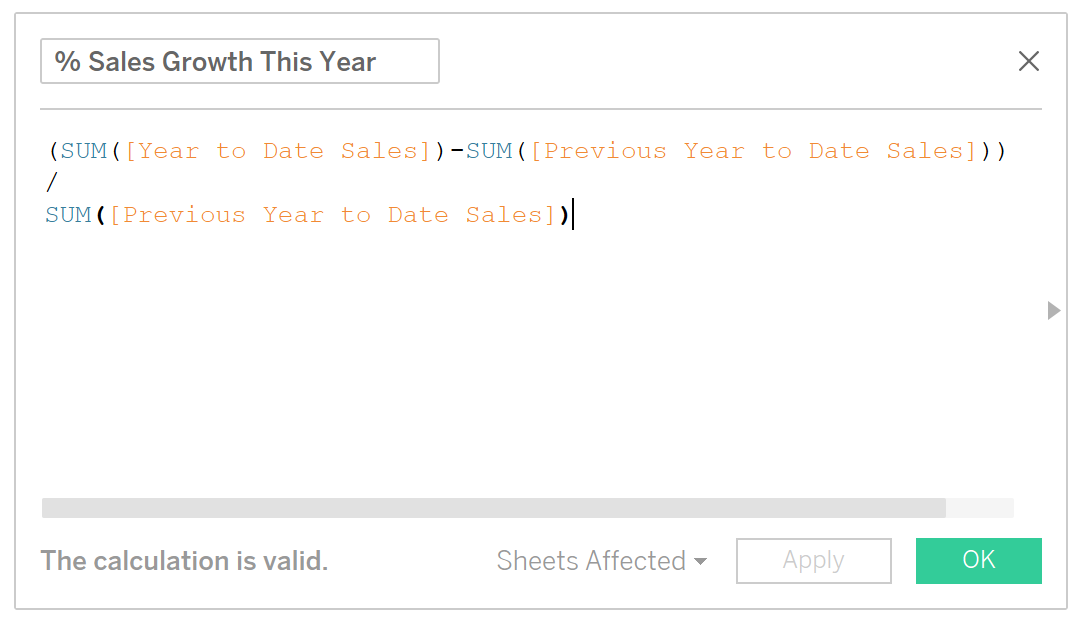Image resolution: width=1082 pixels, height=623 pixels.
Task: Select [Previous Year to Date Sales] on first line
Action: tap(754, 150)
